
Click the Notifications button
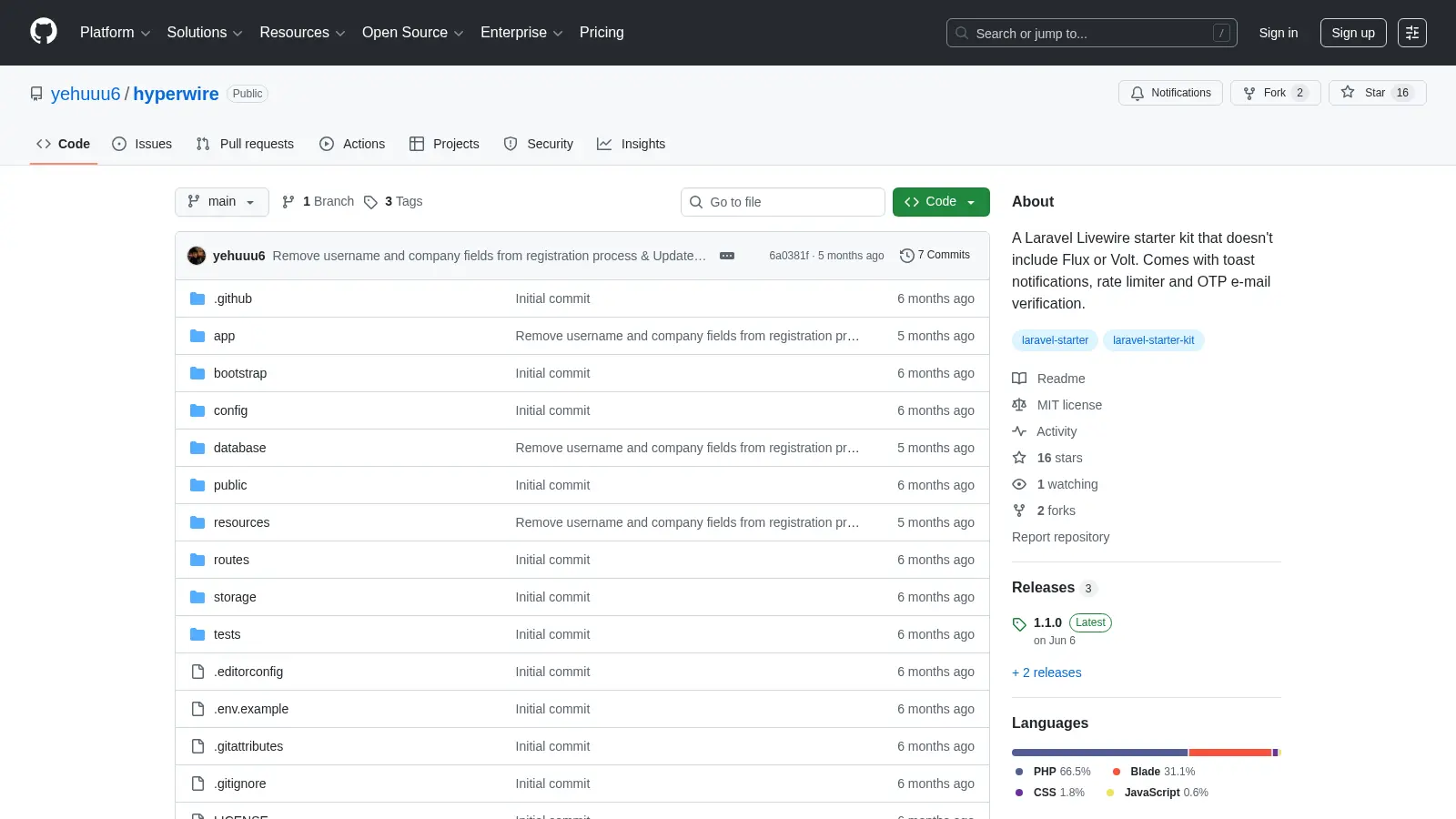click(1170, 93)
